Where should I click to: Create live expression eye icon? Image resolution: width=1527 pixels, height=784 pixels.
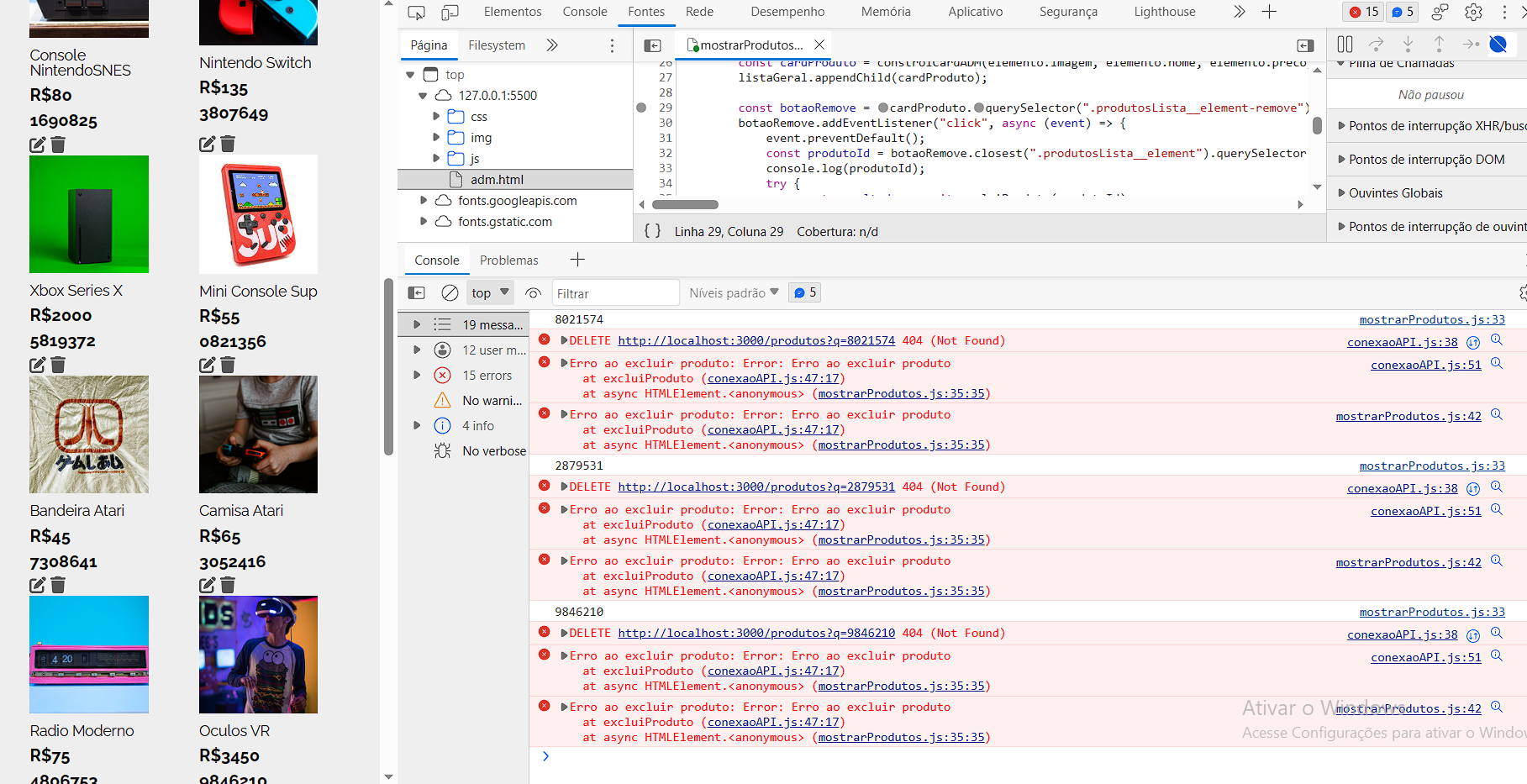533,293
